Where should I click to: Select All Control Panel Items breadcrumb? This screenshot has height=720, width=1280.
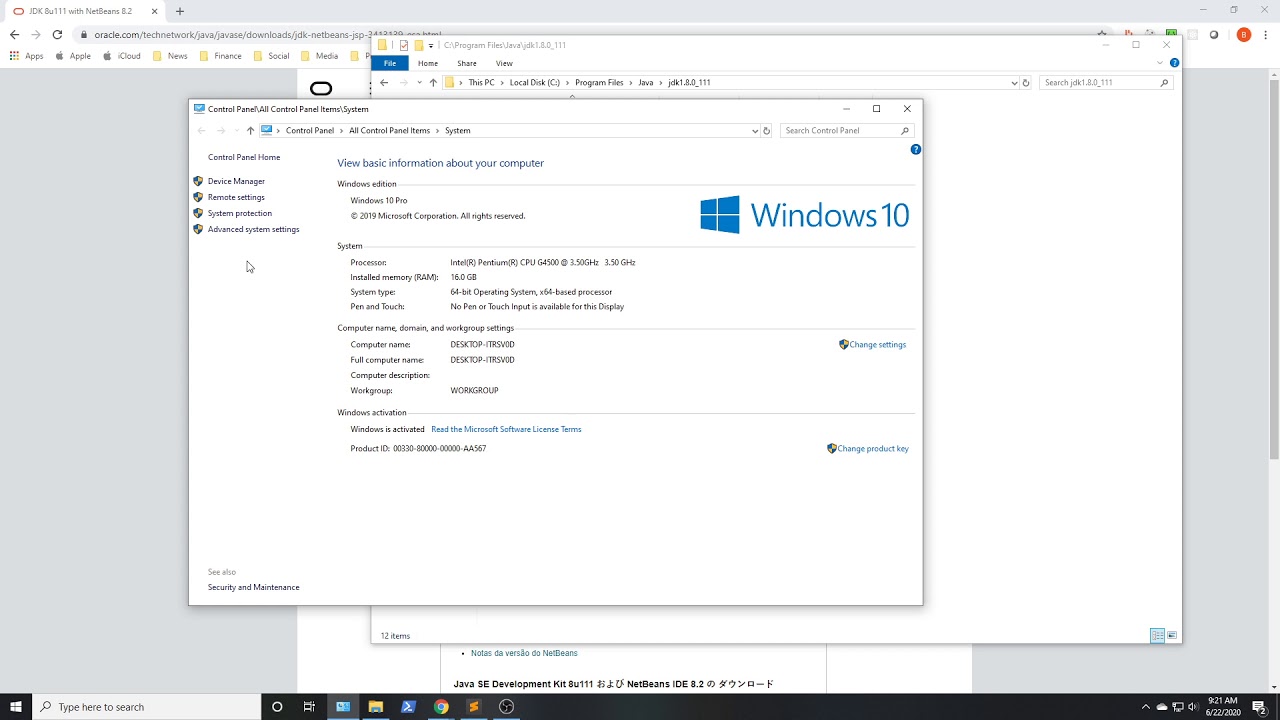click(x=389, y=130)
